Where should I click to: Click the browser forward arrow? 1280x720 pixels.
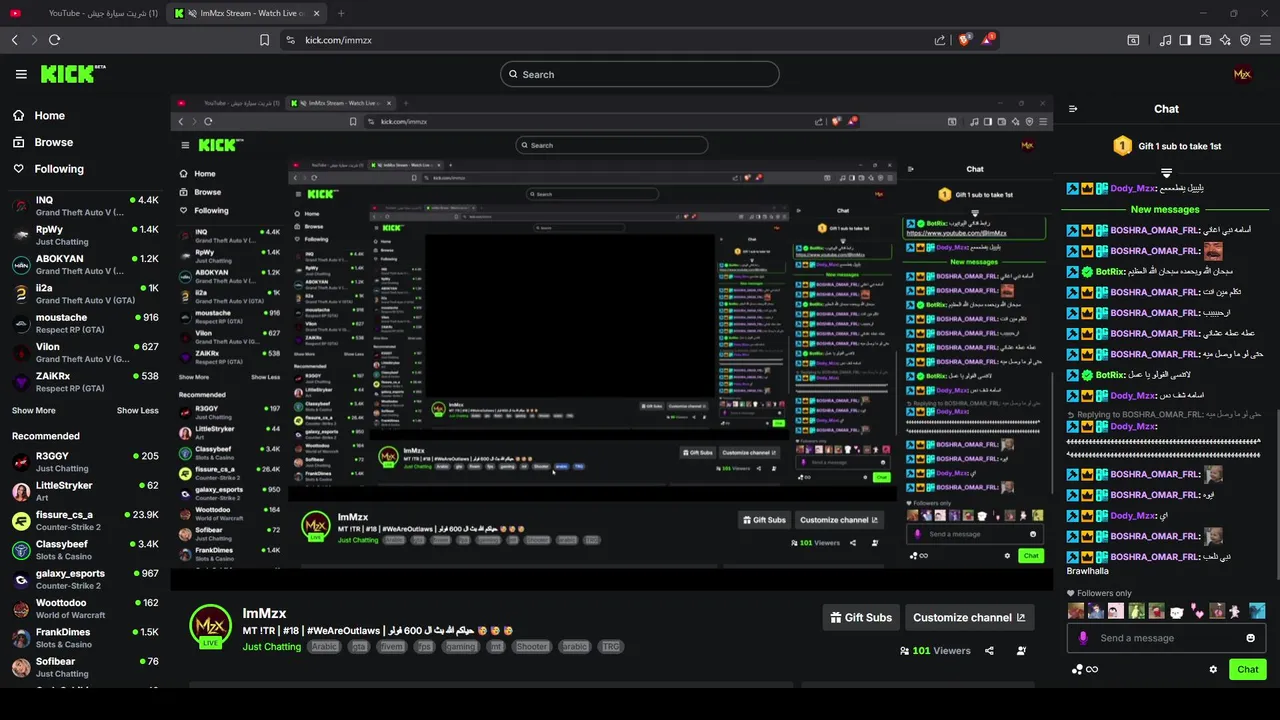(34, 40)
